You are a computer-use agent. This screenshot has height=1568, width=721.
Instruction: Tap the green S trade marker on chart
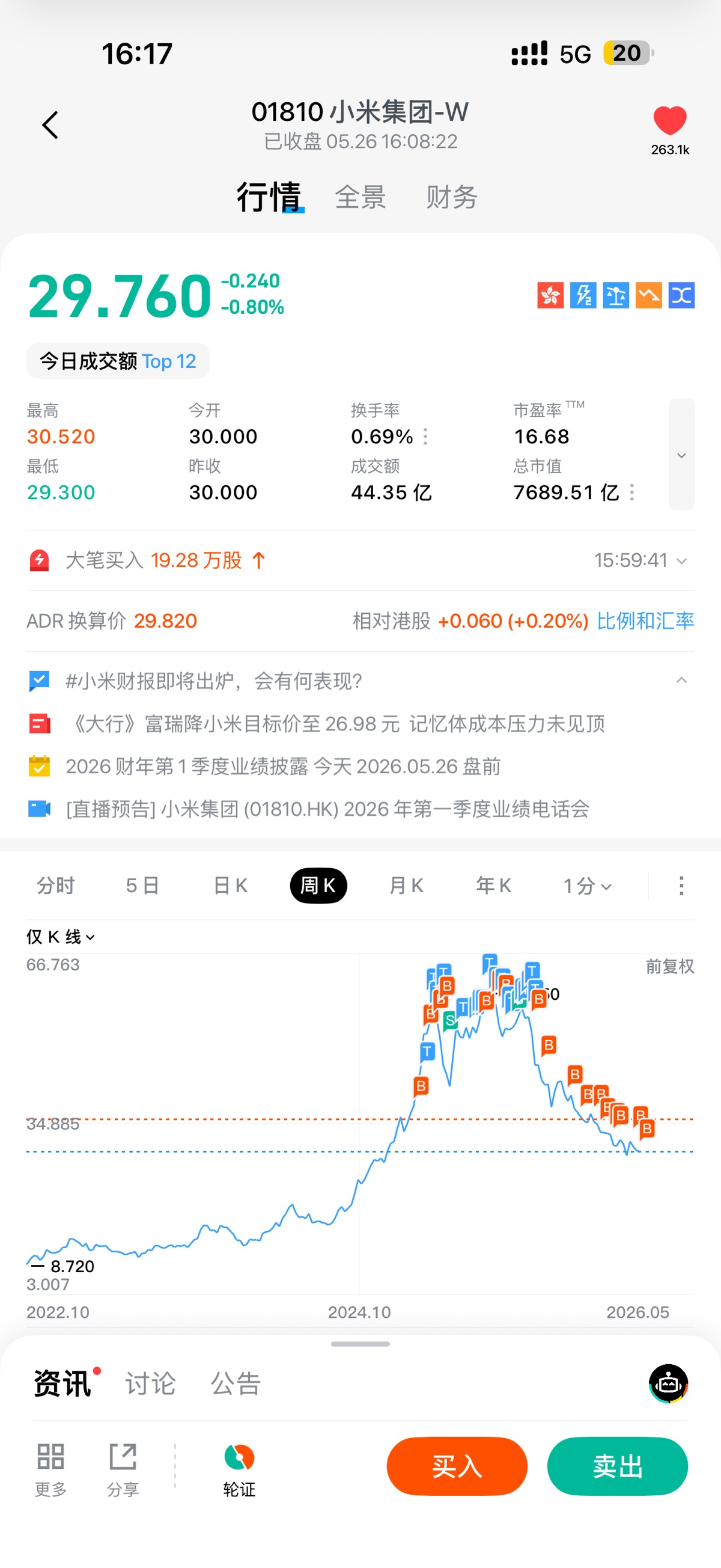coord(449,1020)
